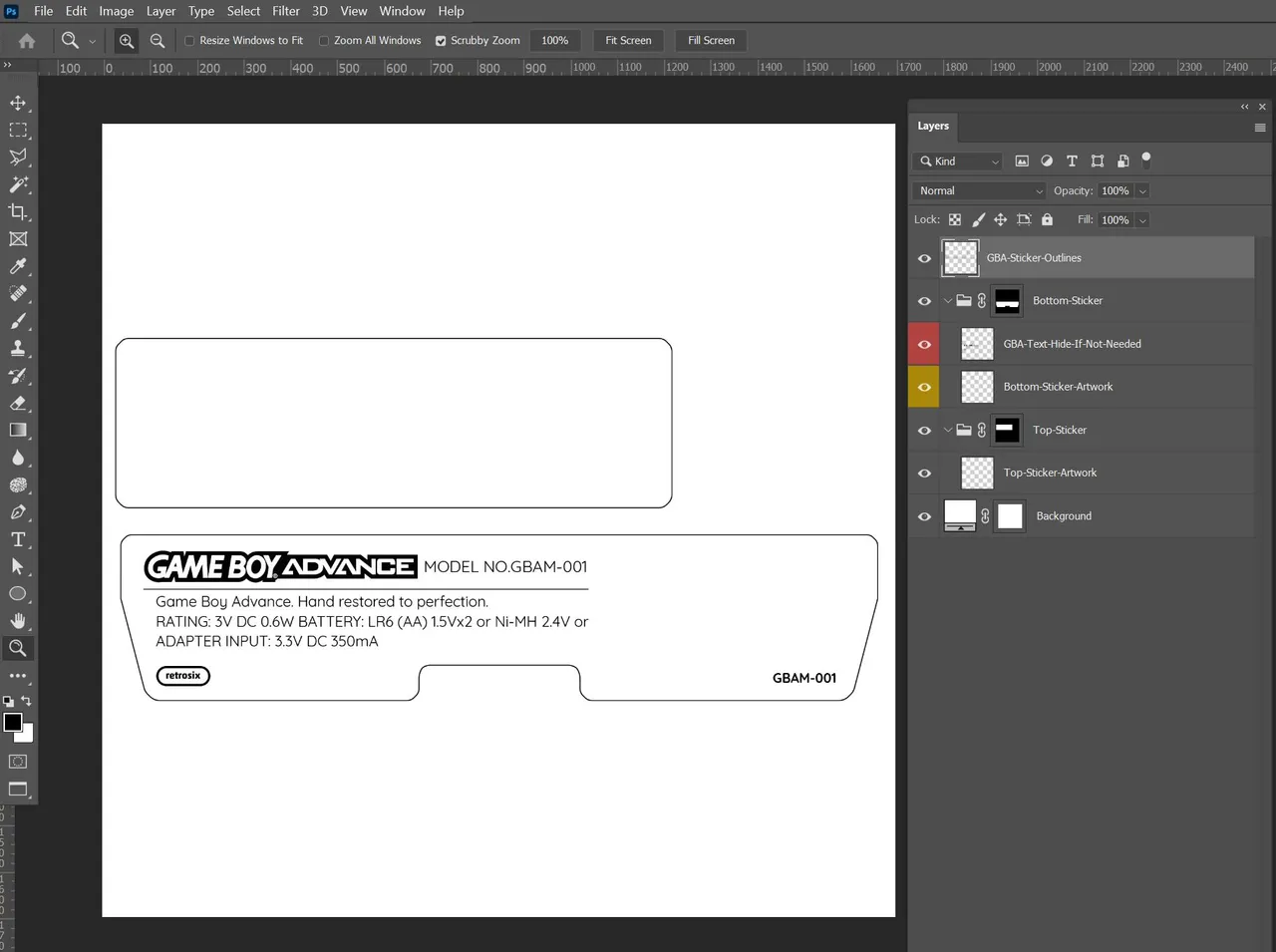The height and width of the screenshot is (952, 1276).
Task: Reset default foreground and background colors
Action: point(8,702)
